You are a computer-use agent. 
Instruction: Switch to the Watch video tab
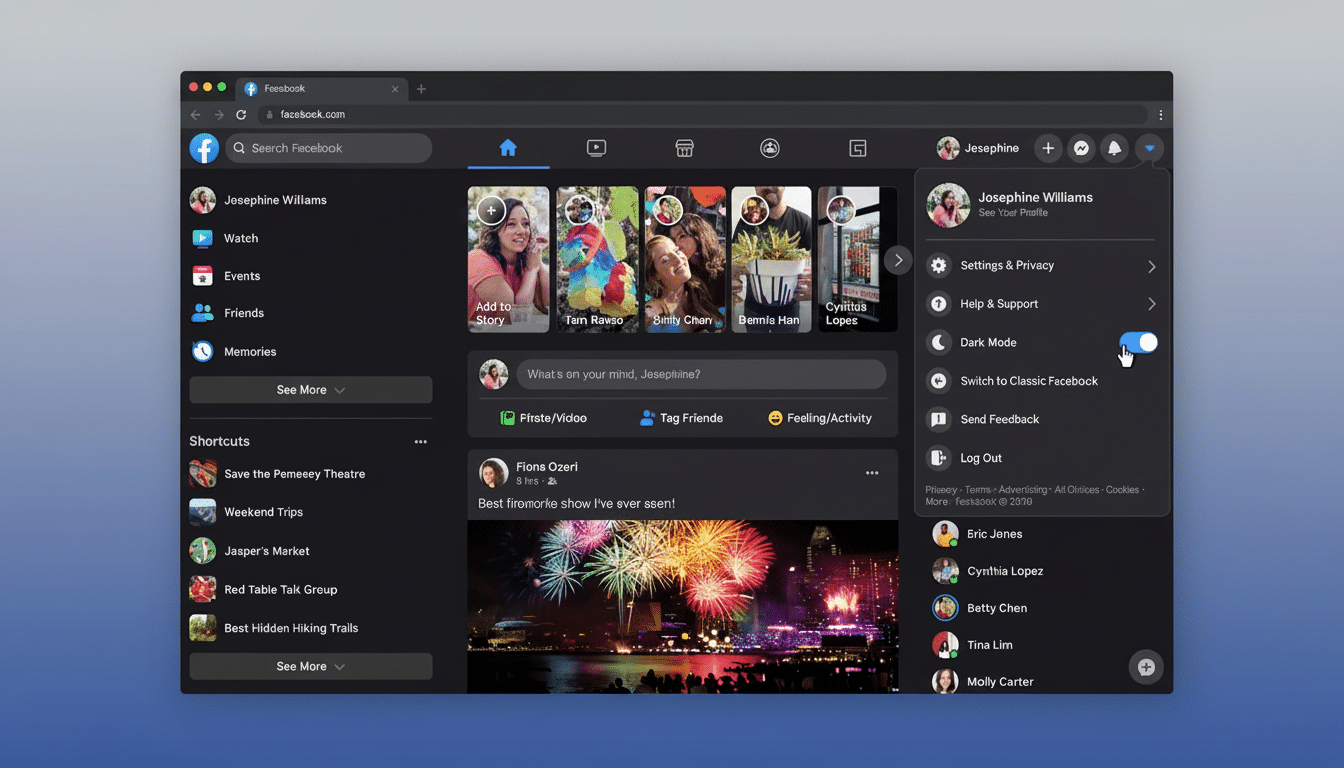pos(597,147)
